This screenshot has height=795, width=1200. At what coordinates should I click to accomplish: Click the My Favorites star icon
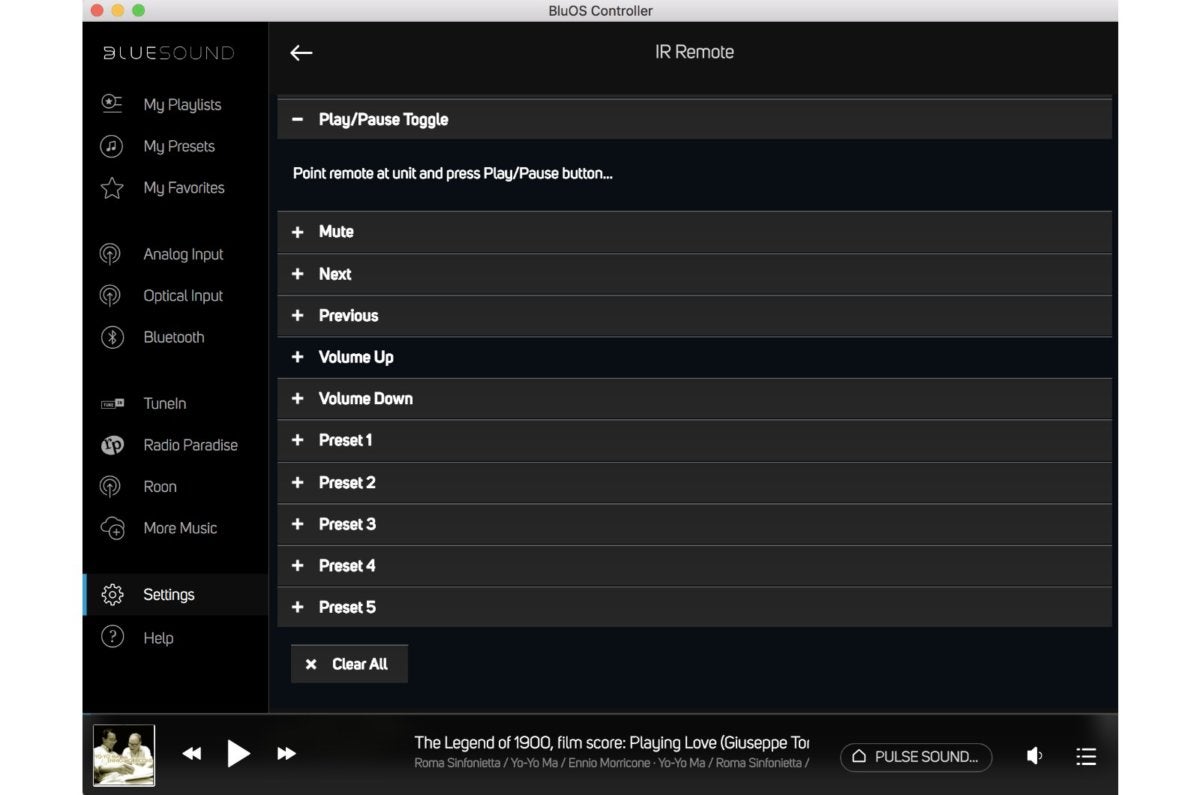112,188
